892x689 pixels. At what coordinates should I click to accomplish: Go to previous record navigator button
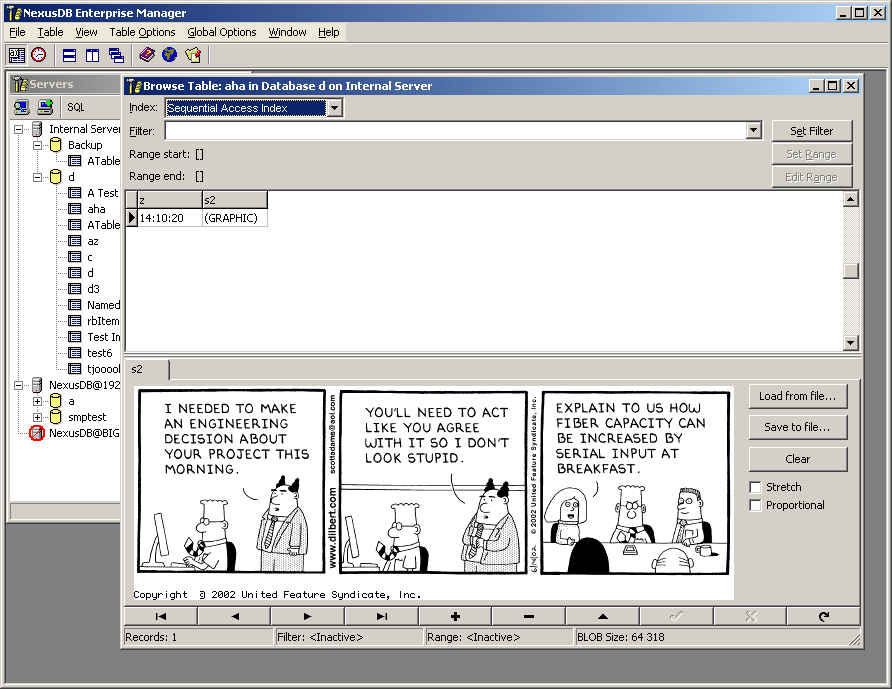click(x=234, y=616)
